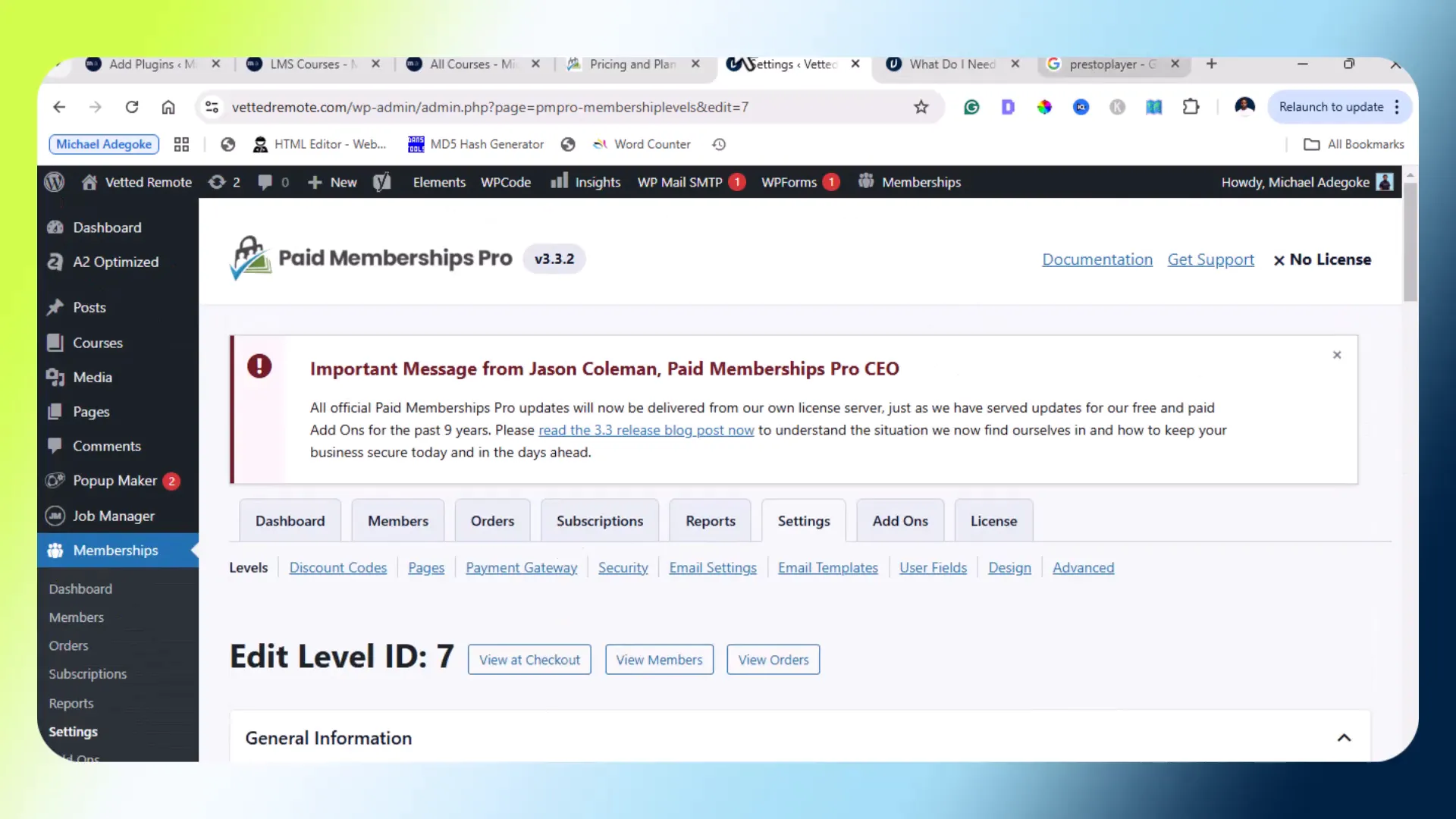The width and height of the screenshot is (1456, 819).
Task: Open the Grammarly extension icon
Action: coord(971,107)
